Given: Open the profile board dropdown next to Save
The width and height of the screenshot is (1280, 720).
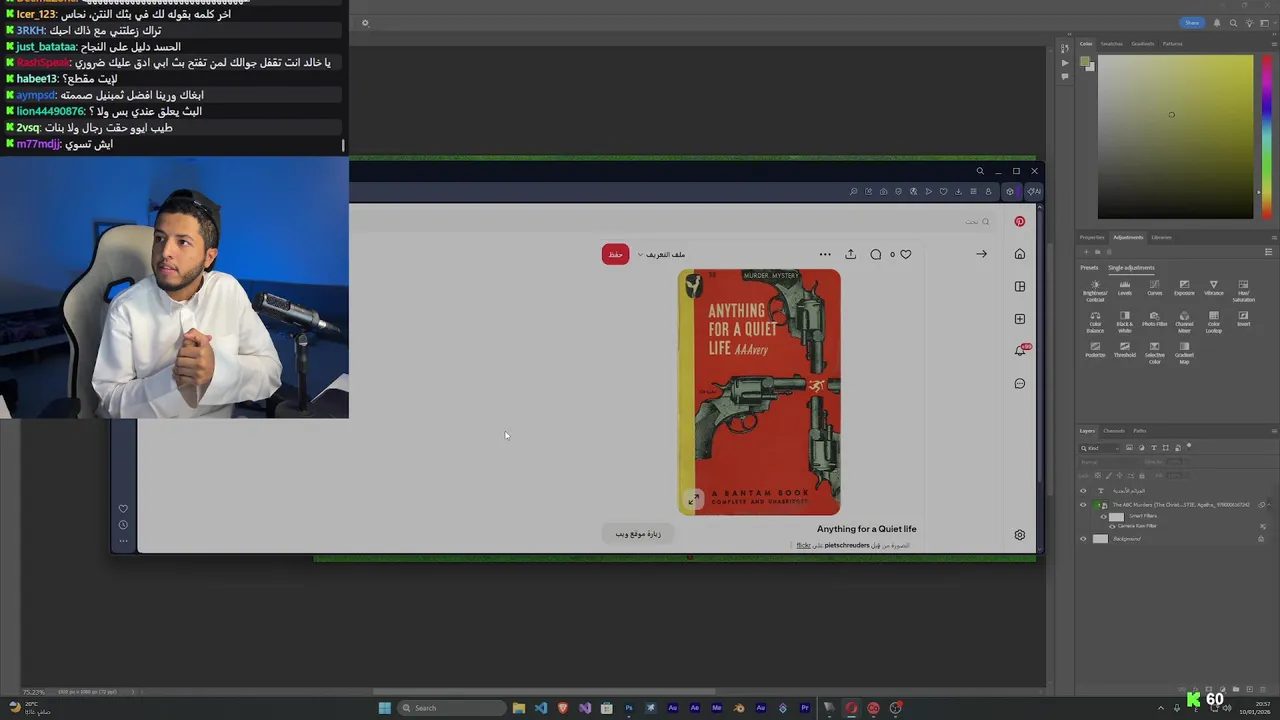Looking at the screenshot, I should point(662,254).
